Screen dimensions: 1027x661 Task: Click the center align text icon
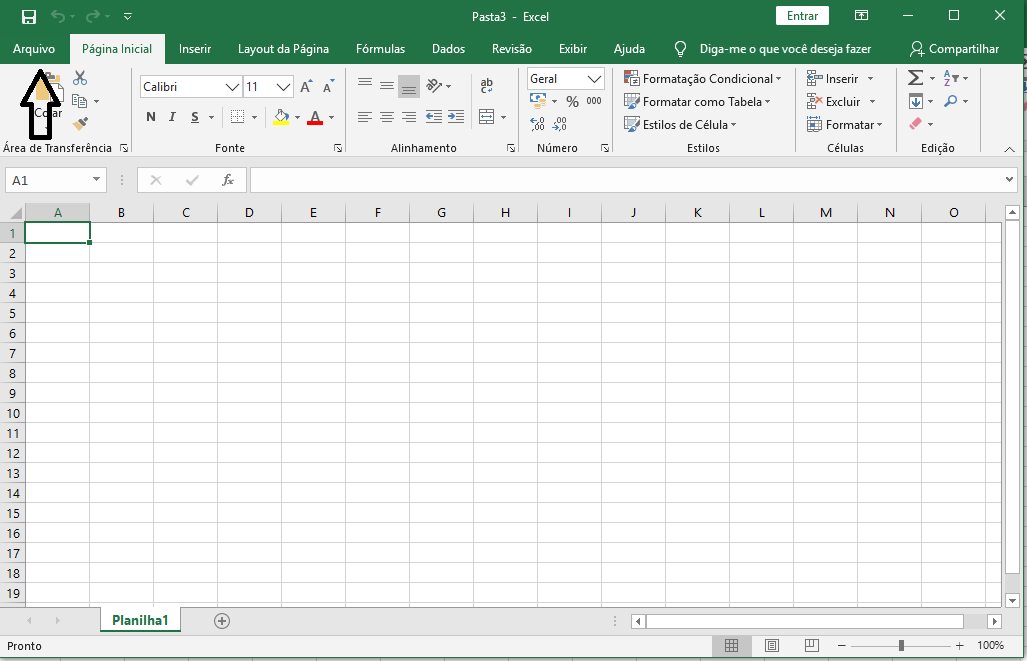[x=386, y=117]
